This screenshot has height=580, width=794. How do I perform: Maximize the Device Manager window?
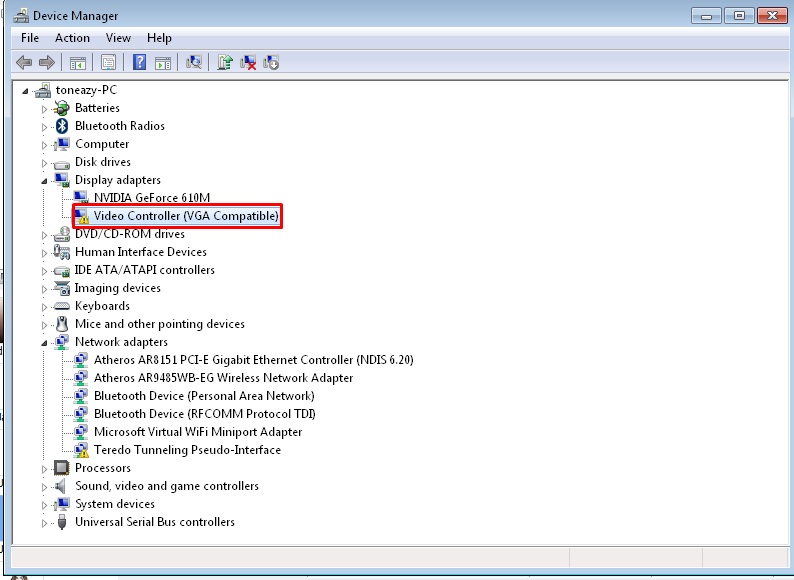tap(739, 16)
